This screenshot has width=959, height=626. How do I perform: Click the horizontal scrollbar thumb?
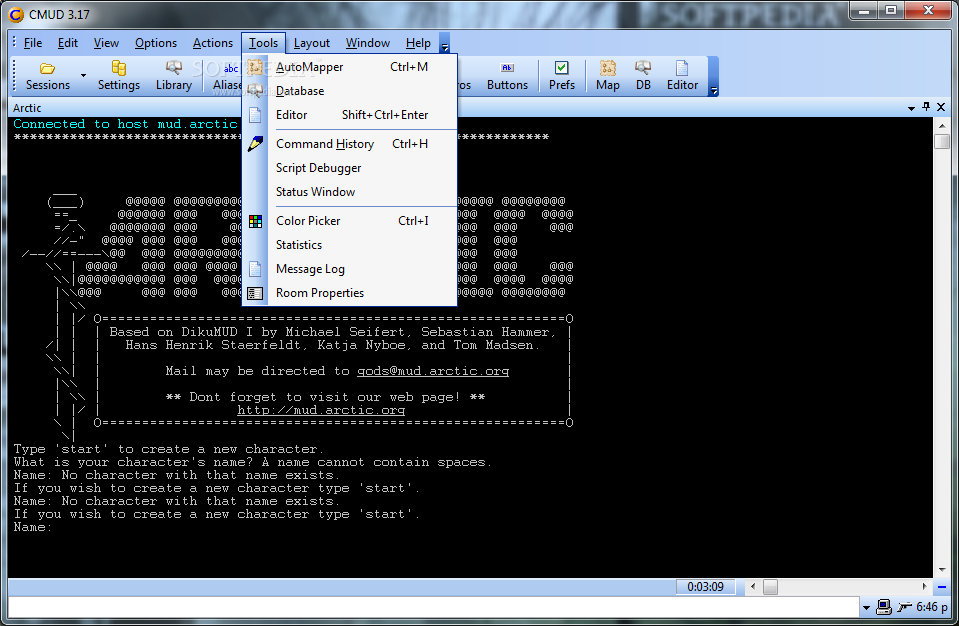[770, 587]
